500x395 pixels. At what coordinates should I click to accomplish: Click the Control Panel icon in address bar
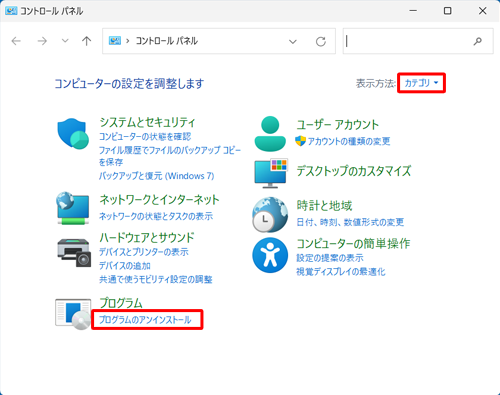click(x=115, y=41)
